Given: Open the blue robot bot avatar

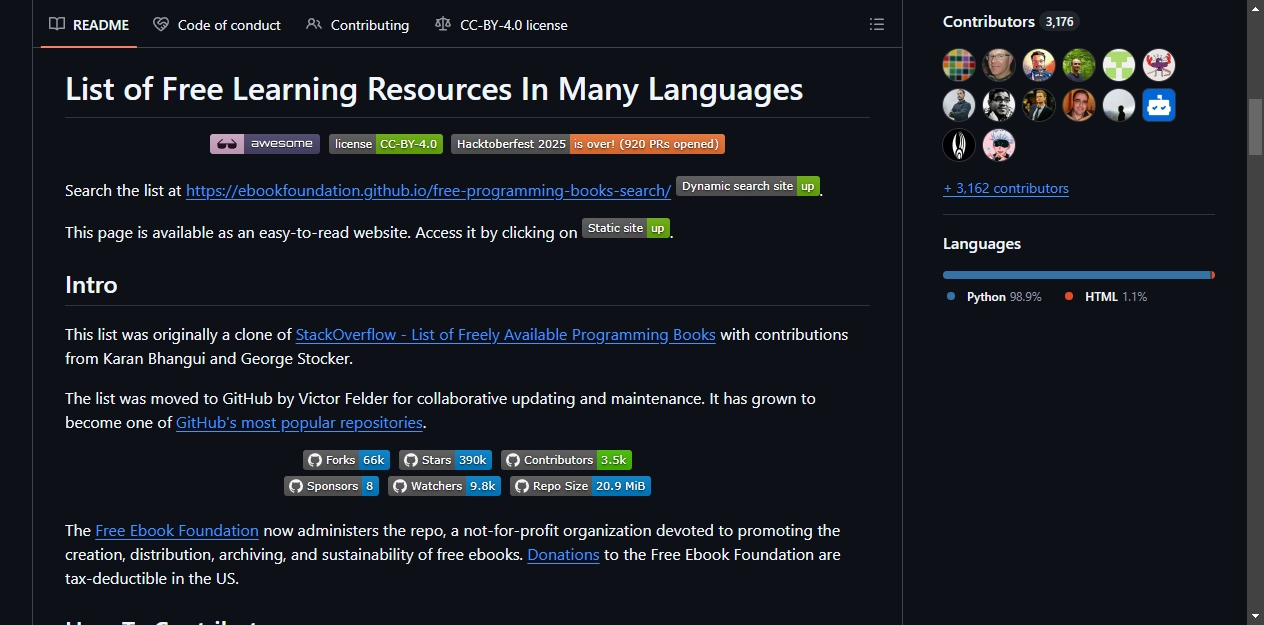Looking at the screenshot, I should [x=1159, y=105].
